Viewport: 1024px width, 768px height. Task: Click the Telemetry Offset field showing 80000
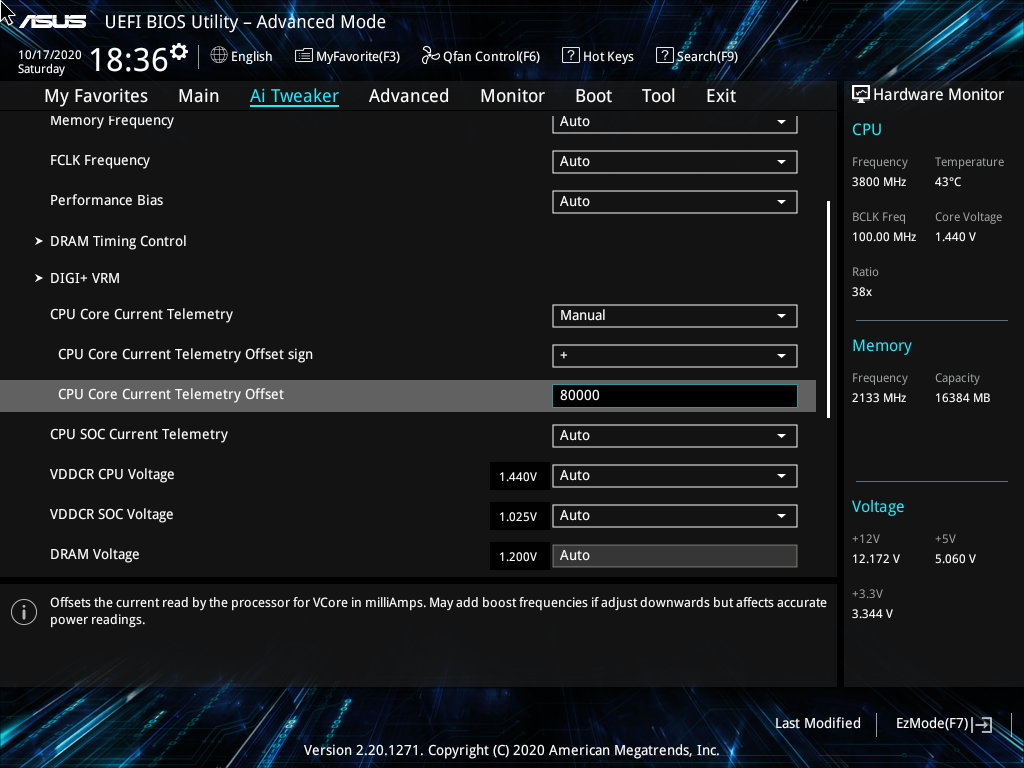675,396
